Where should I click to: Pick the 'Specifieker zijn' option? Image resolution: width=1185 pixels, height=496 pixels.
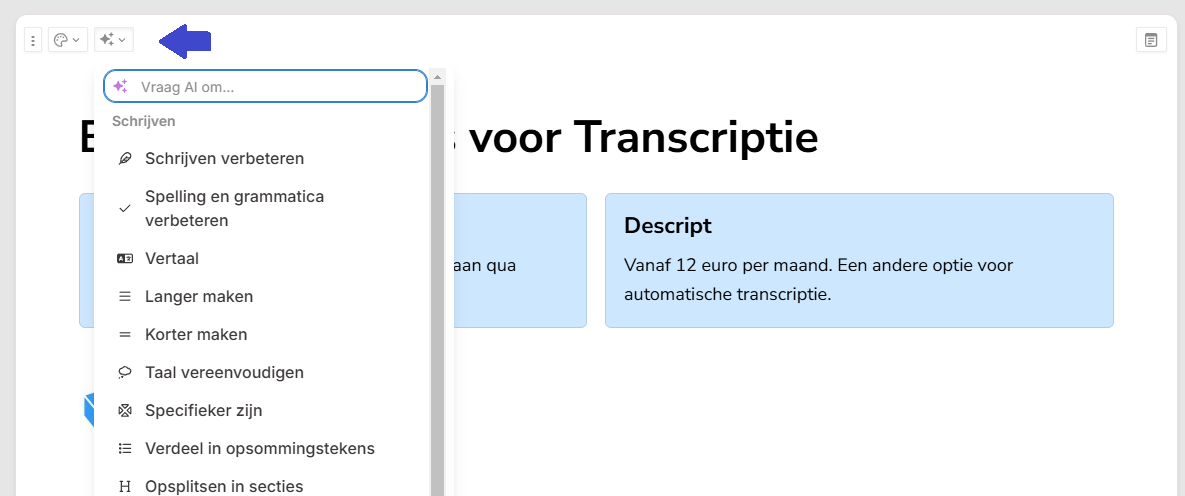[203, 411]
